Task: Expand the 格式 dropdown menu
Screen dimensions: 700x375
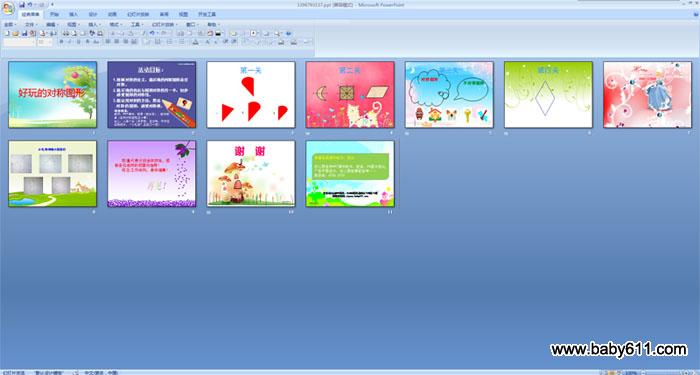Action: (x=116, y=25)
